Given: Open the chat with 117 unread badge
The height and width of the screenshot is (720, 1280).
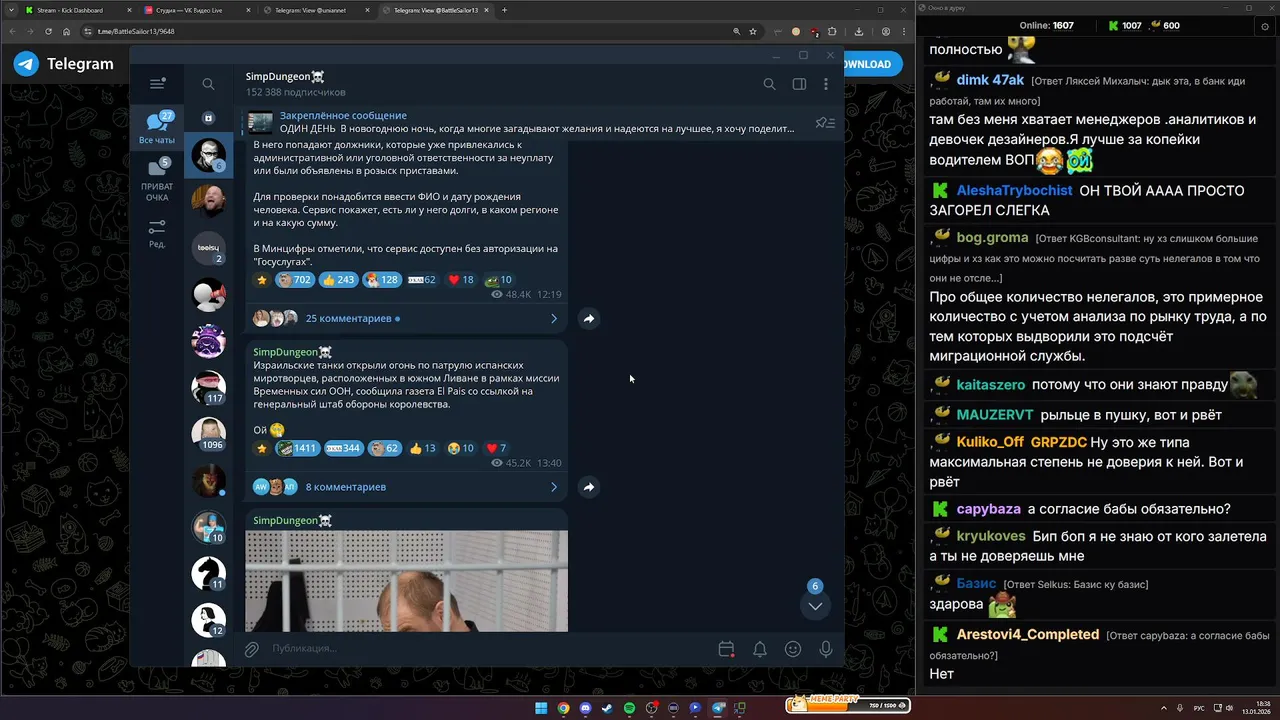Looking at the screenshot, I should pyautogui.click(x=208, y=387).
